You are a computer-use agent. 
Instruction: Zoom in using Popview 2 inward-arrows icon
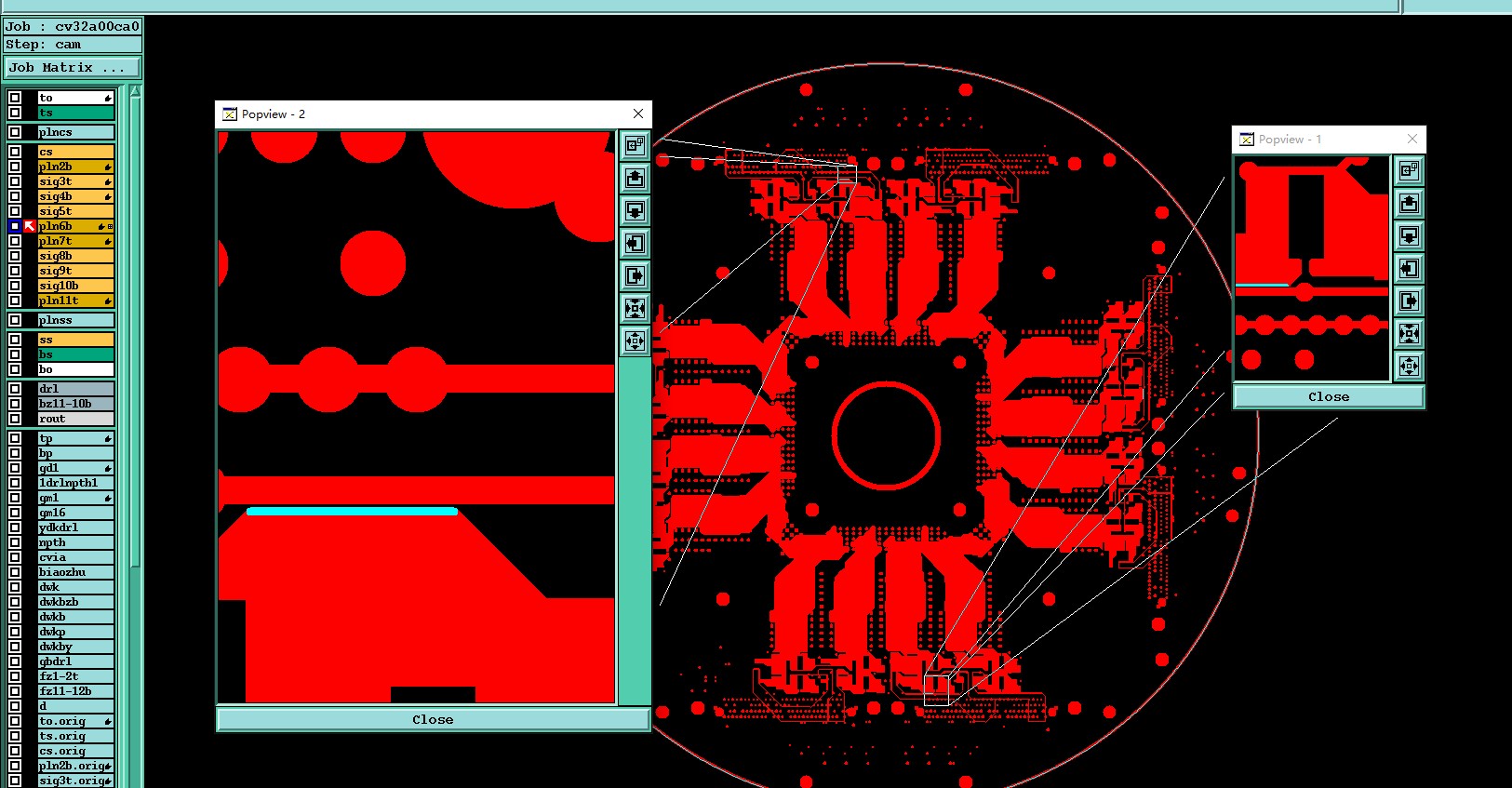[636, 308]
